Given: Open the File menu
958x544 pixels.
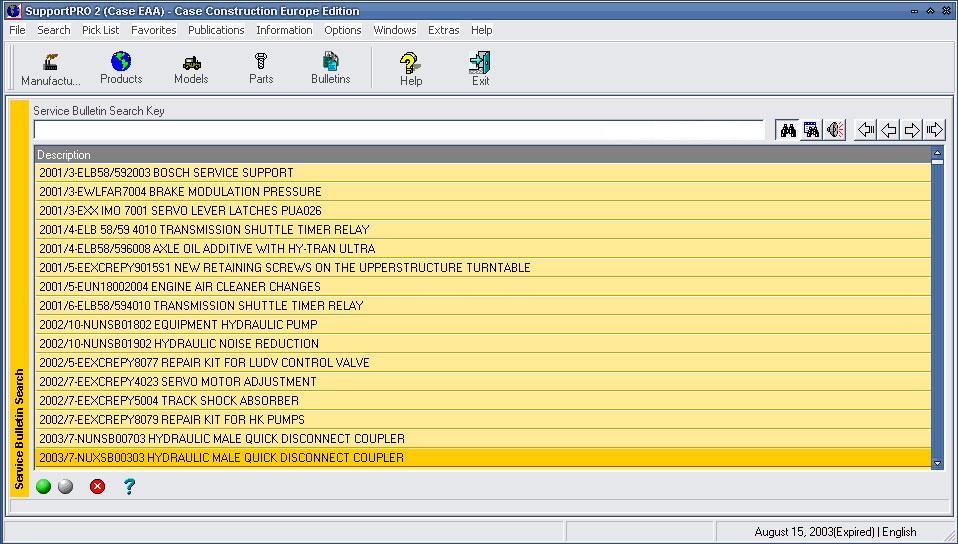Looking at the screenshot, I should (17, 30).
